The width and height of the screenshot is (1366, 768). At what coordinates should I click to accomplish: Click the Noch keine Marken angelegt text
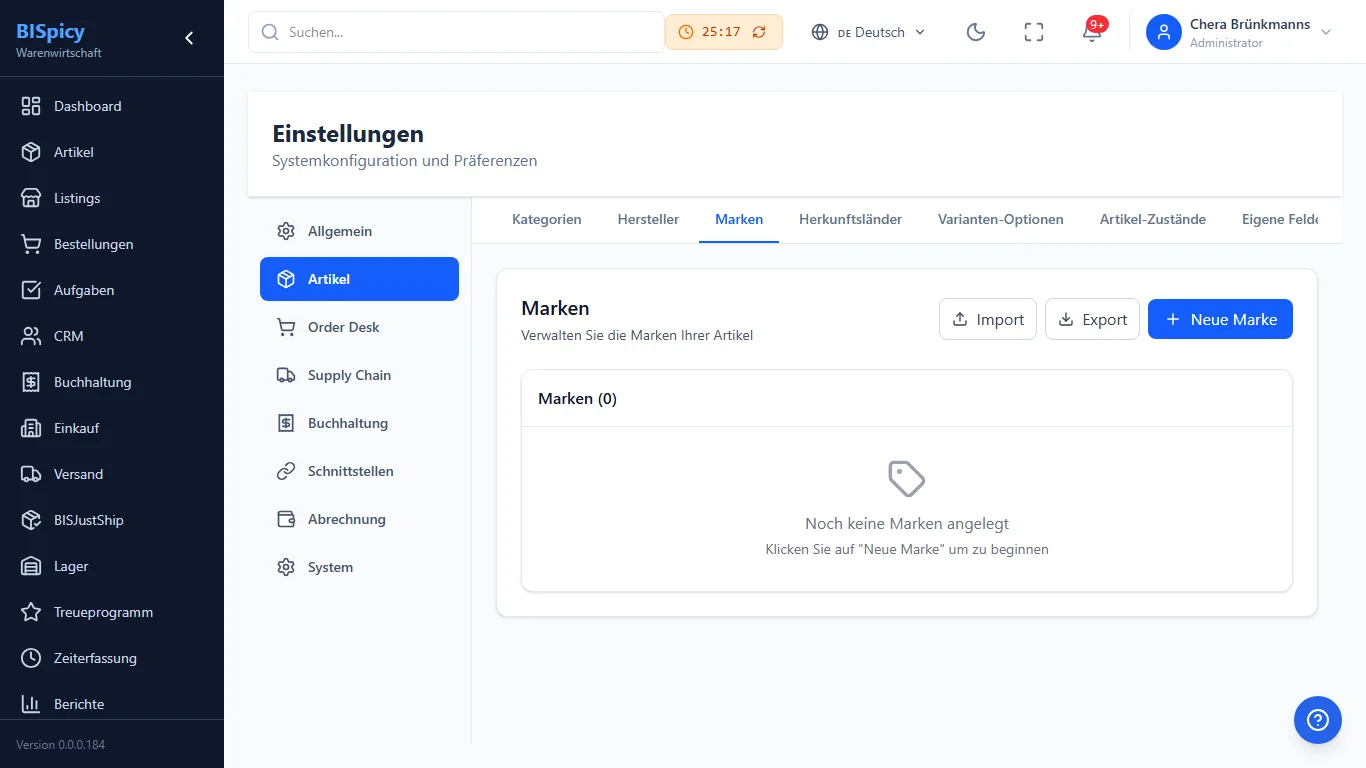[x=907, y=523]
